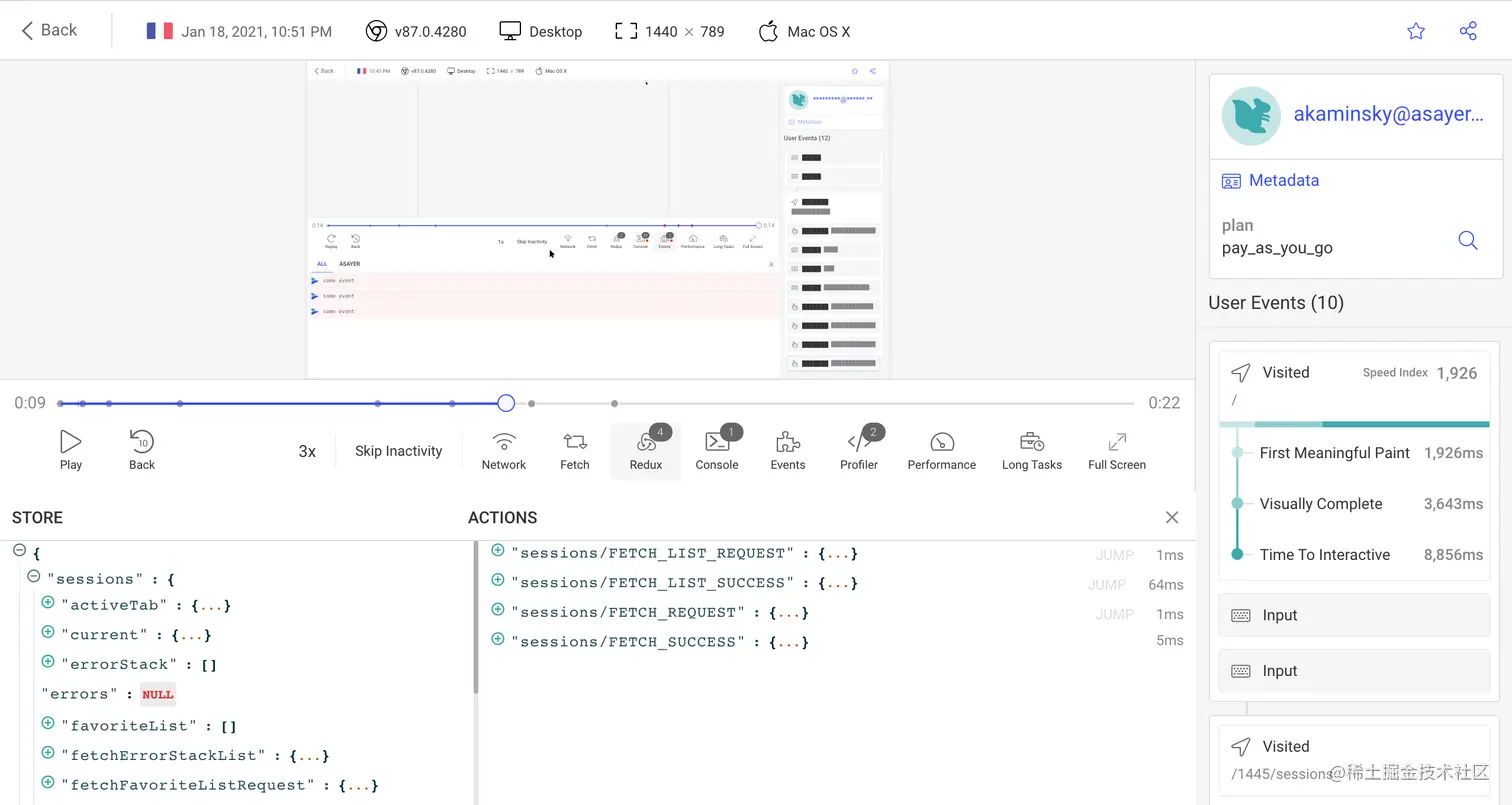Jump to the last event marker on timeline

(x=614, y=404)
